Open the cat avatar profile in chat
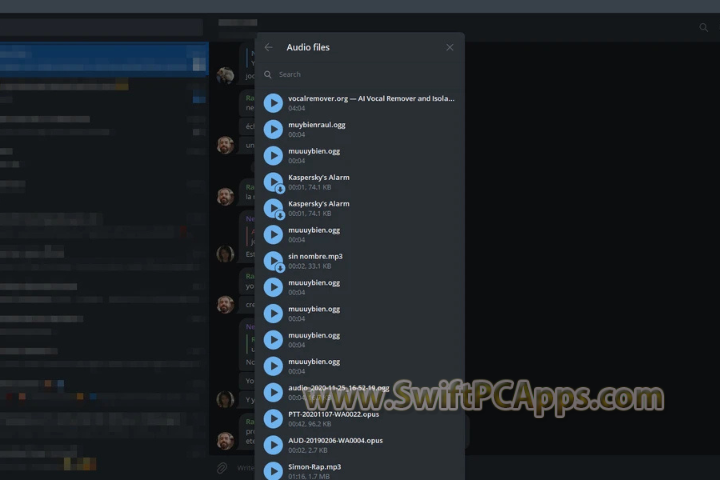This screenshot has height=480, width=720. (225, 75)
